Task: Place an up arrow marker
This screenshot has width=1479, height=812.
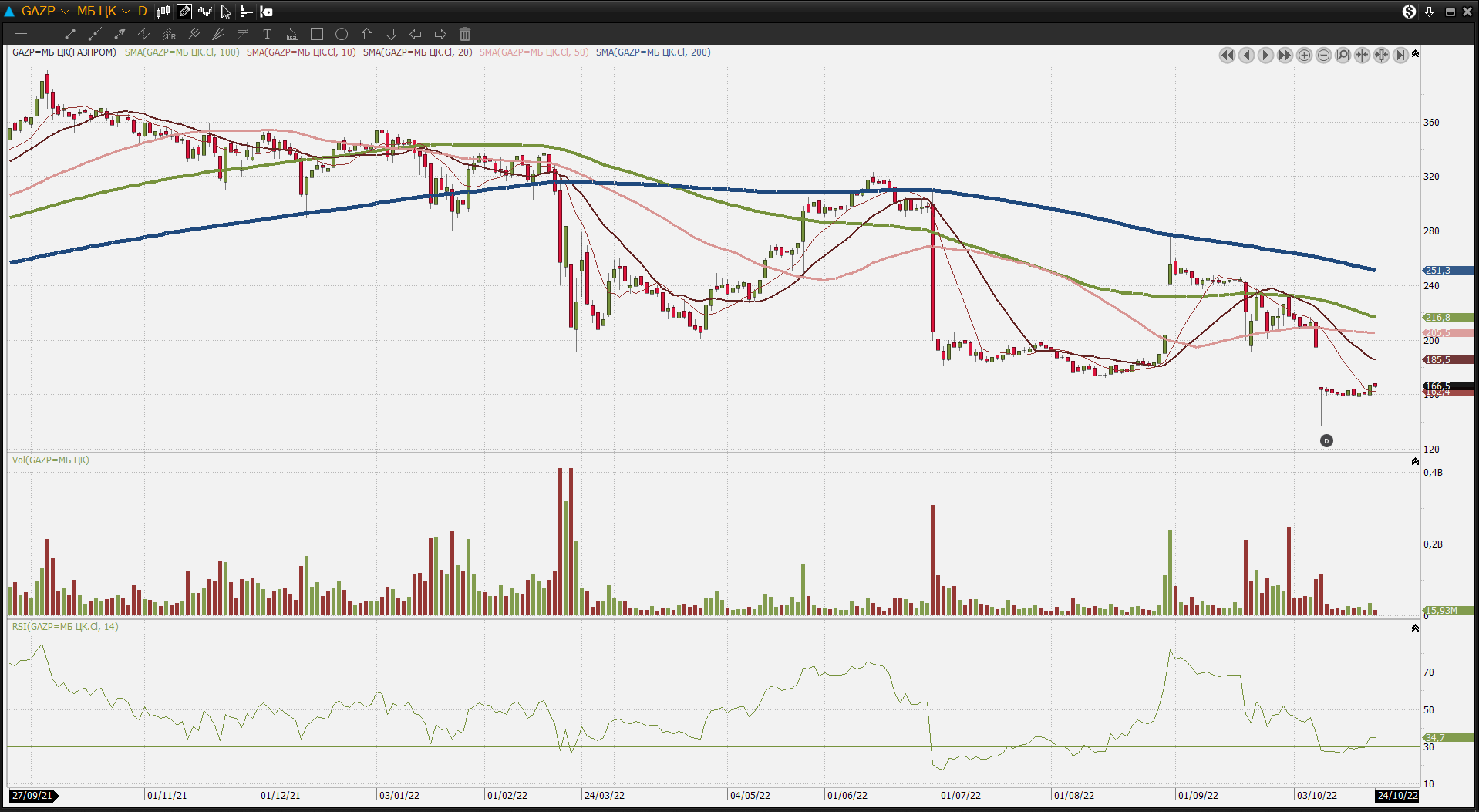Action: 366,34
